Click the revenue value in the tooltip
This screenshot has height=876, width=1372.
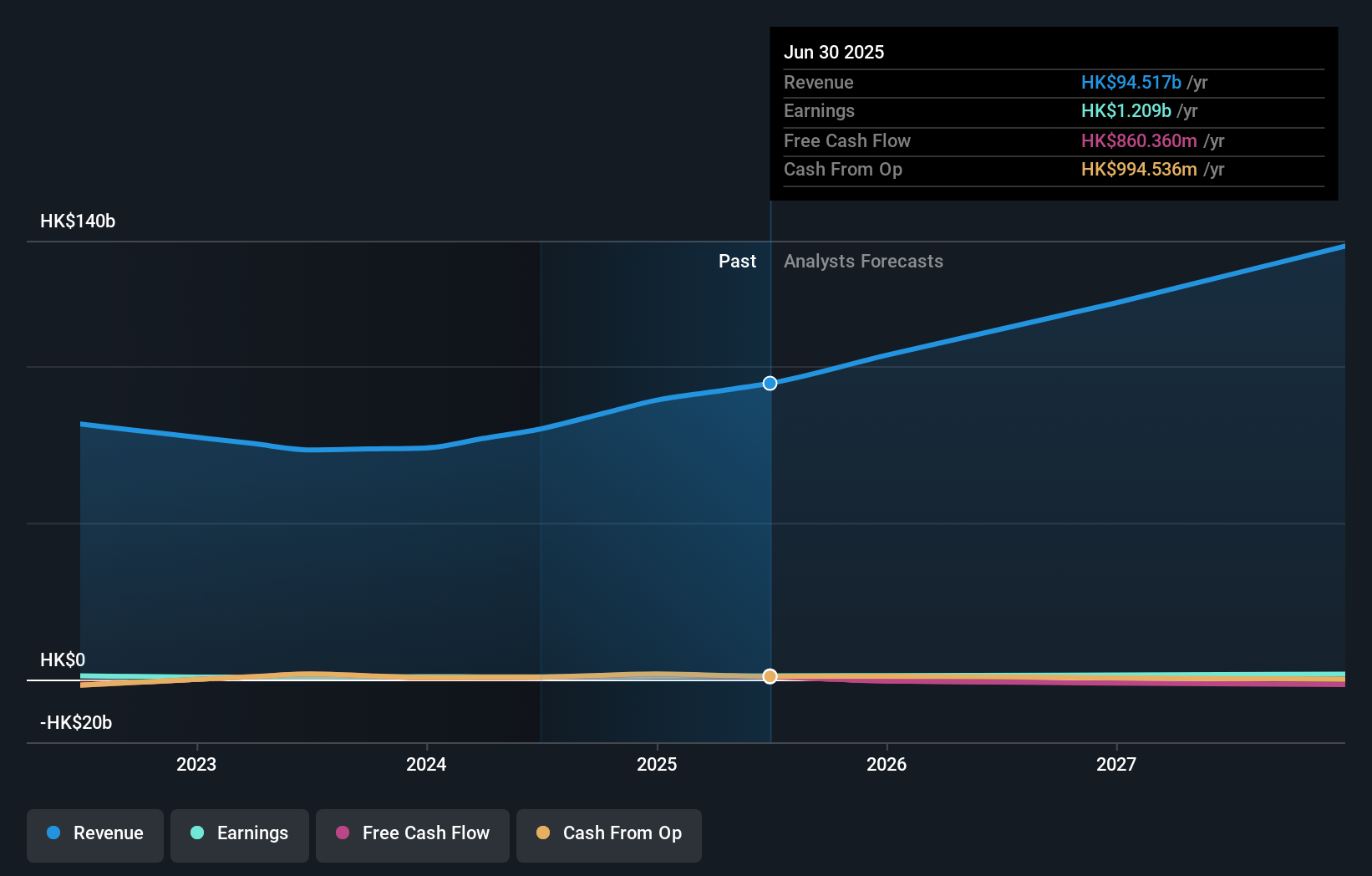pyautogui.click(x=1131, y=82)
